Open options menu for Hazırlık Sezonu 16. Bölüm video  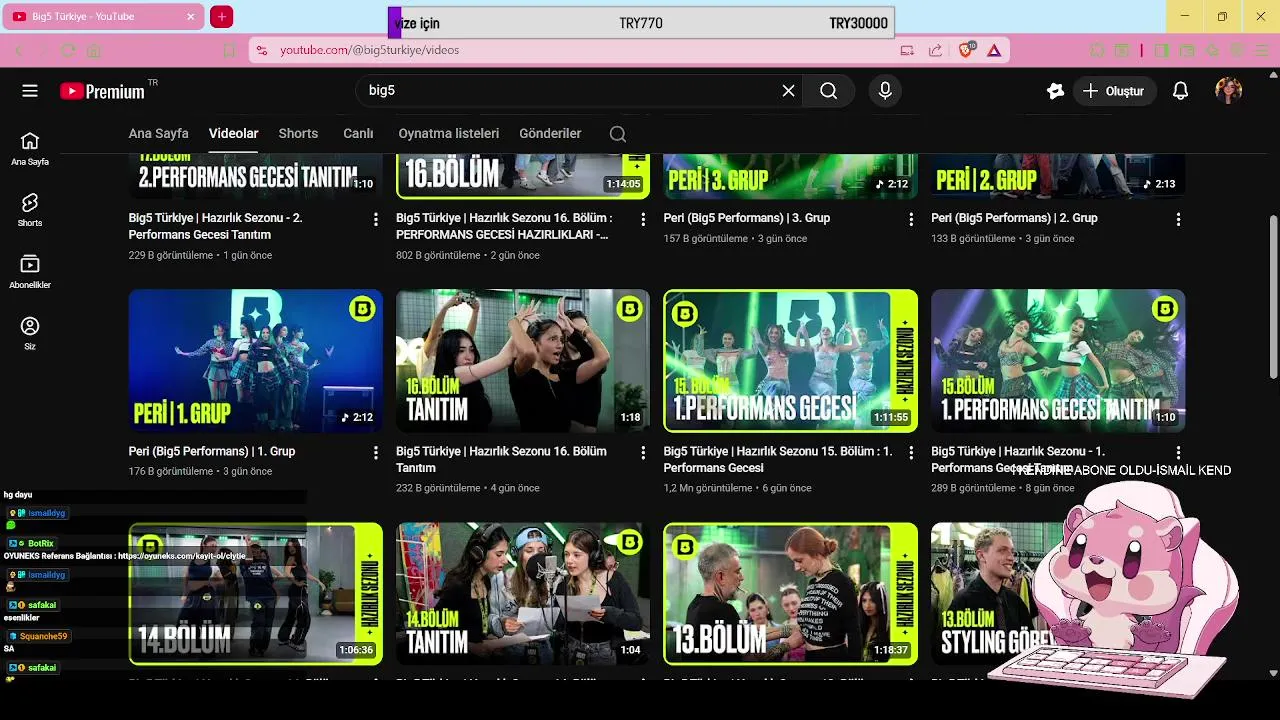tap(643, 219)
